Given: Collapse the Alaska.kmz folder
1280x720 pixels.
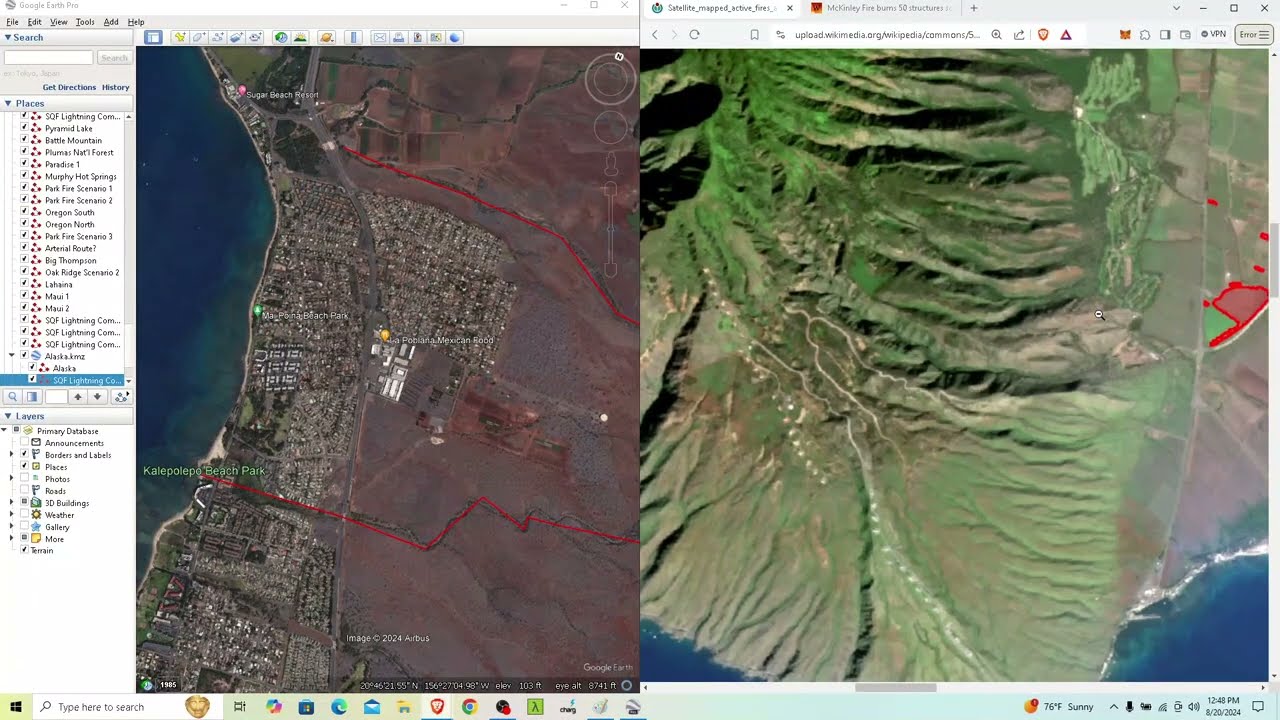Looking at the screenshot, I should [x=12, y=356].
